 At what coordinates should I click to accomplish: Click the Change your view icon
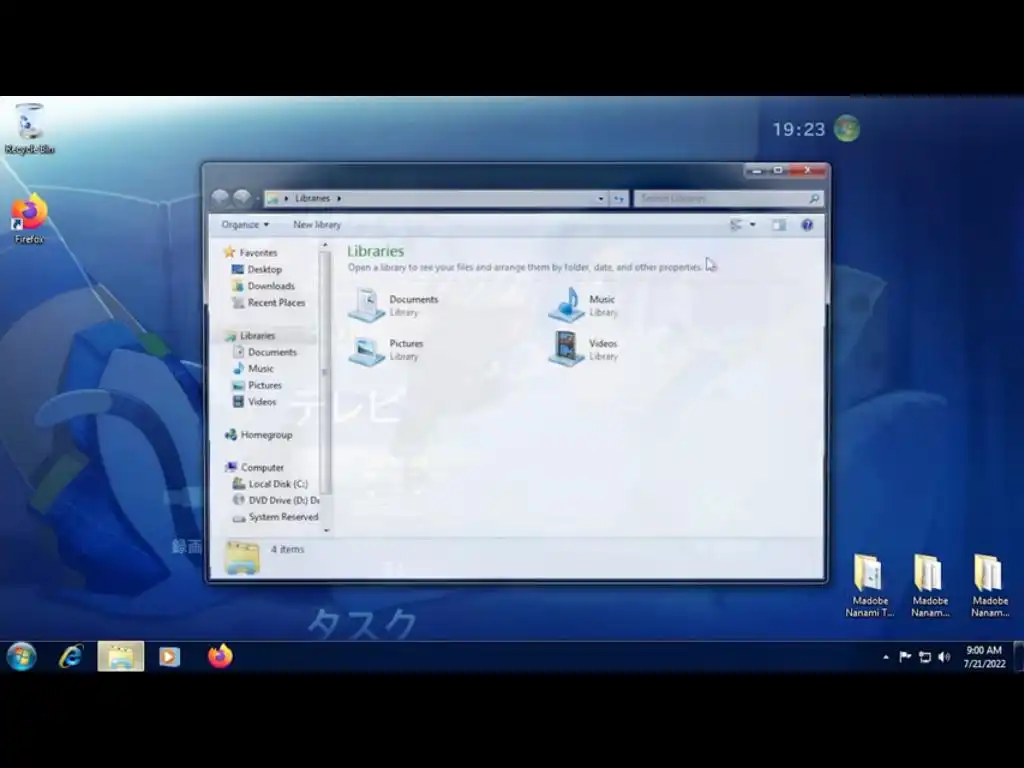point(736,225)
